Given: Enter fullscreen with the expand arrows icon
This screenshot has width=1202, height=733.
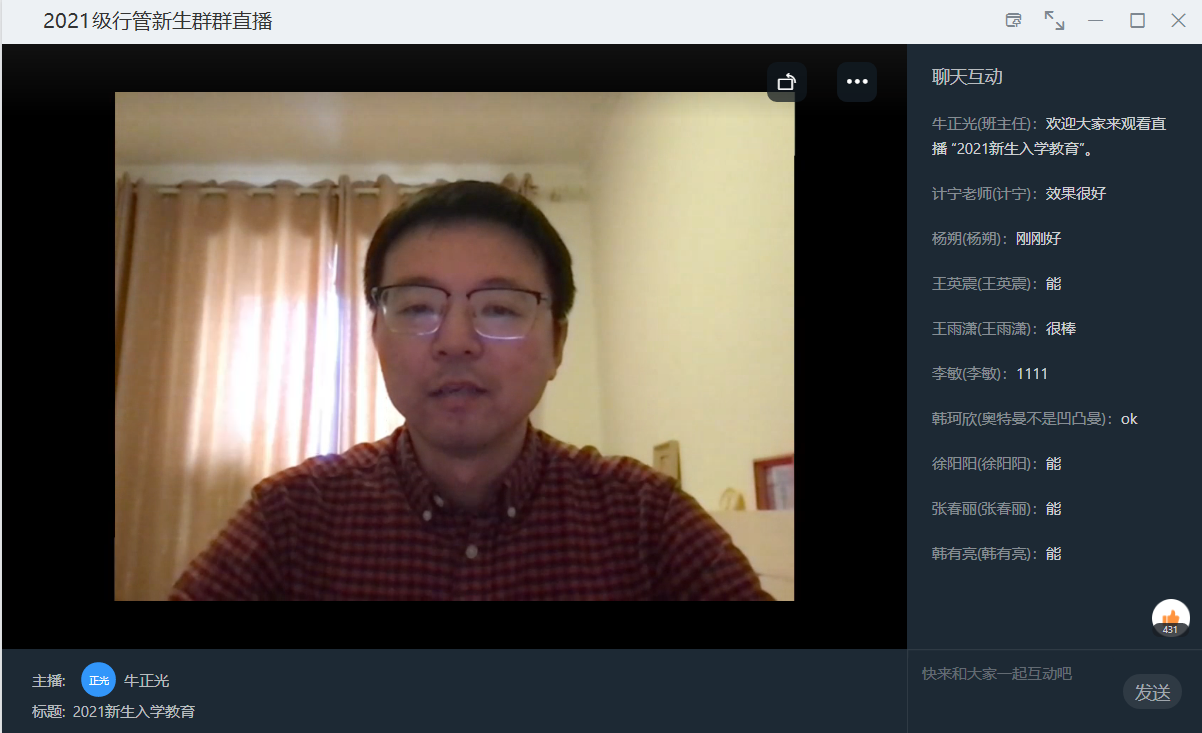Looking at the screenshot, I should point(1054,21).
